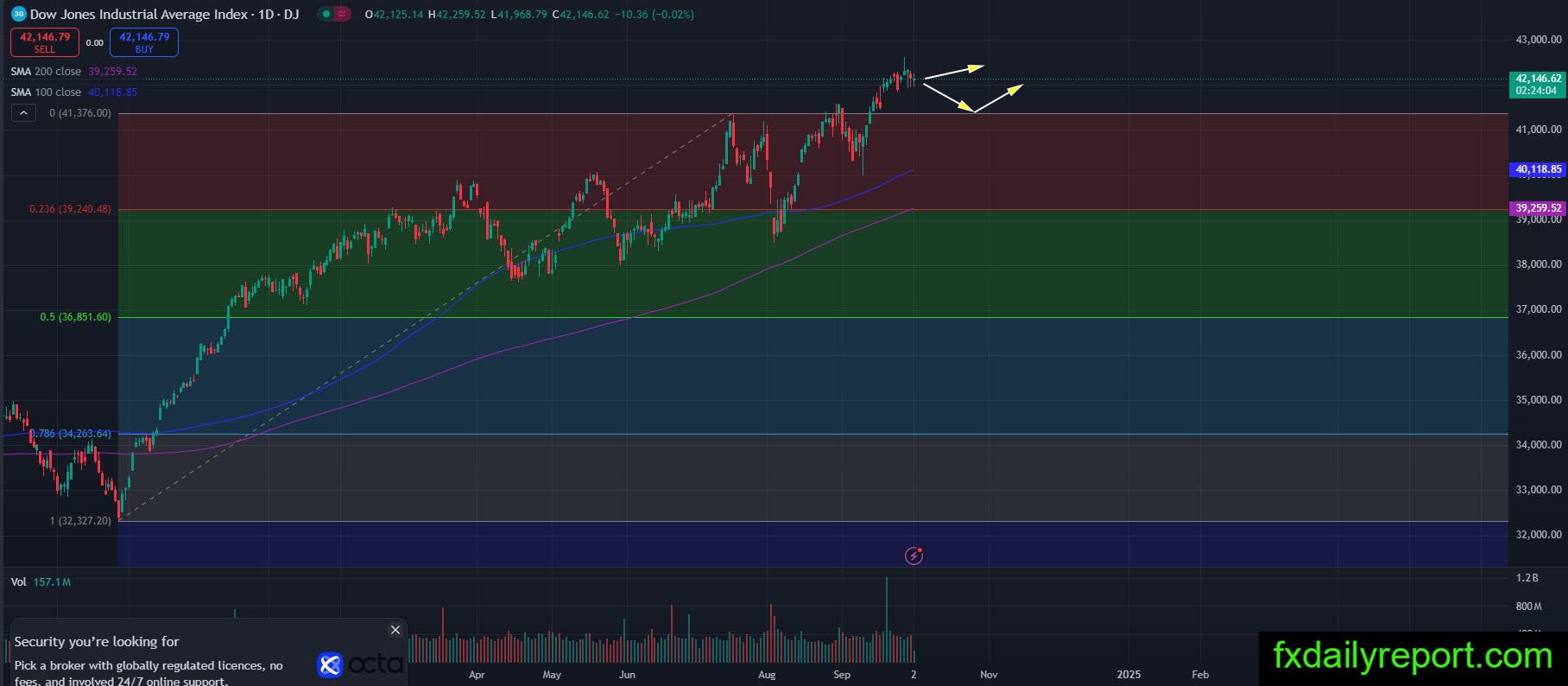The width and height of the screenshot is (1568, 686).
Task: Close the Octa broker advertisement popup
Action: point(395,630)
